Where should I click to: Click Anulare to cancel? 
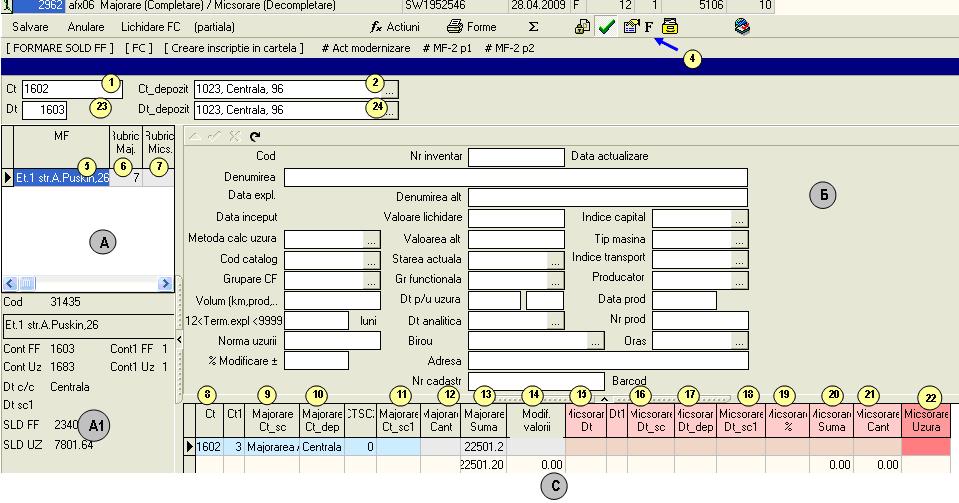tap(86, 27)
